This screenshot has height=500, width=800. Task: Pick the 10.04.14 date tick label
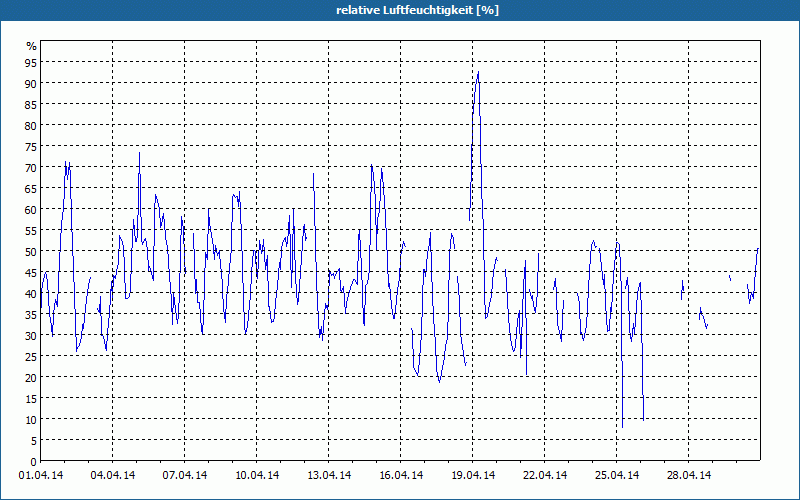coord(257,476)
